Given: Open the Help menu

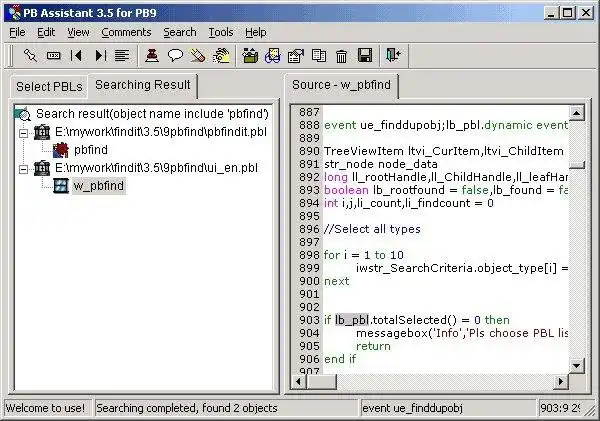Looking at the screenshot, I should tap(256, 33).
